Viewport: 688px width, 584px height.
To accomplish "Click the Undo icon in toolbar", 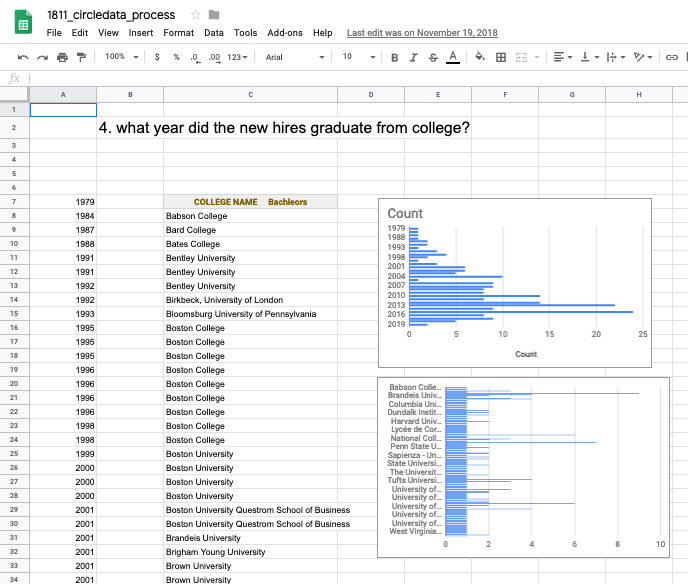I will pos(23,57).
